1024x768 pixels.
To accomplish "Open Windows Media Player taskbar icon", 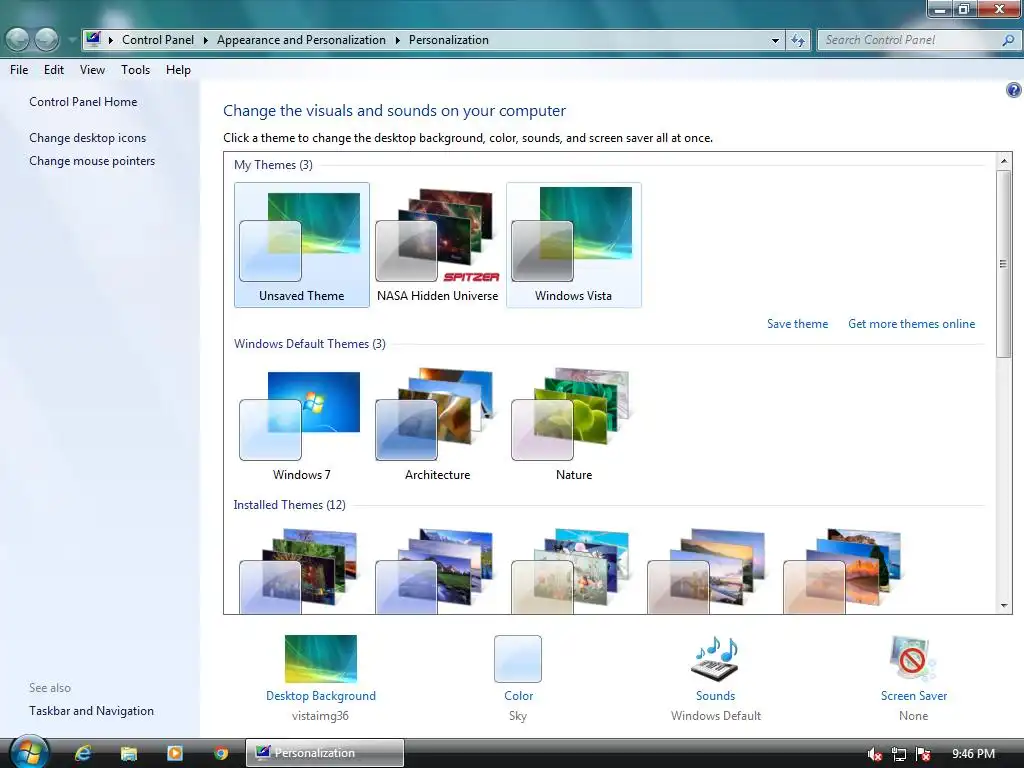I will pyautogui.click(x=175, y=753).
